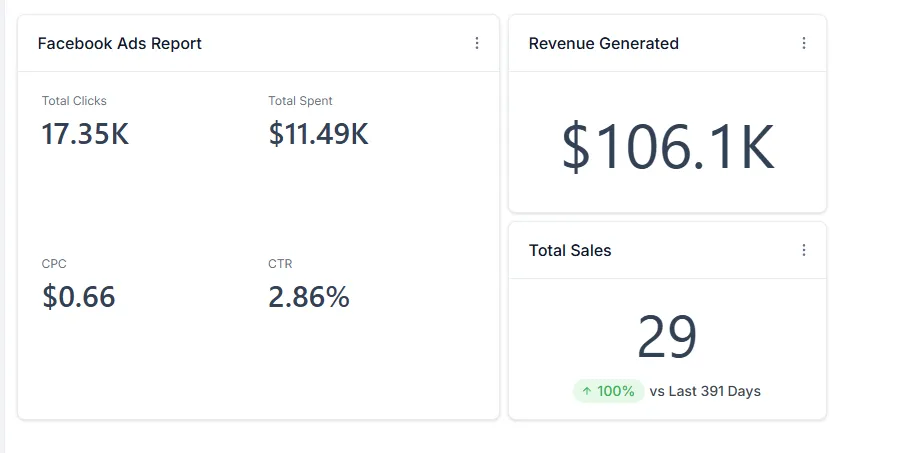Viewport: 910px width, 453px height.
Task: Click the Total Clicks label
Action: (74, 101)
